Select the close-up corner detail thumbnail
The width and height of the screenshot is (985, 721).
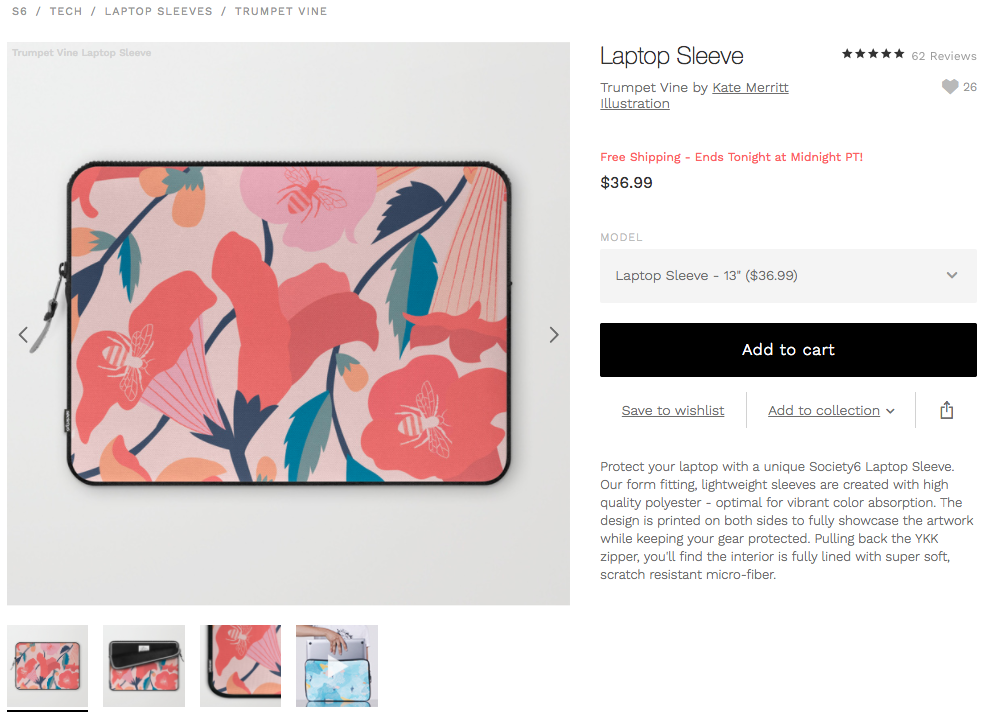coord(241,666)
